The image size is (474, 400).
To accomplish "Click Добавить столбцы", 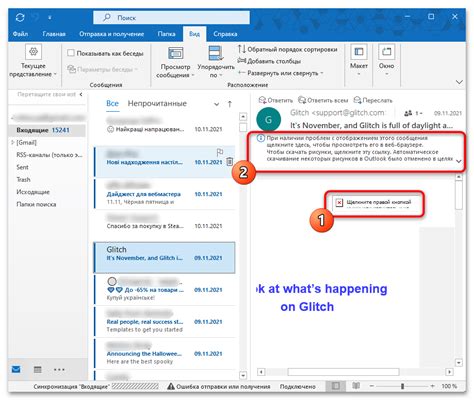I will coord(269,61).
